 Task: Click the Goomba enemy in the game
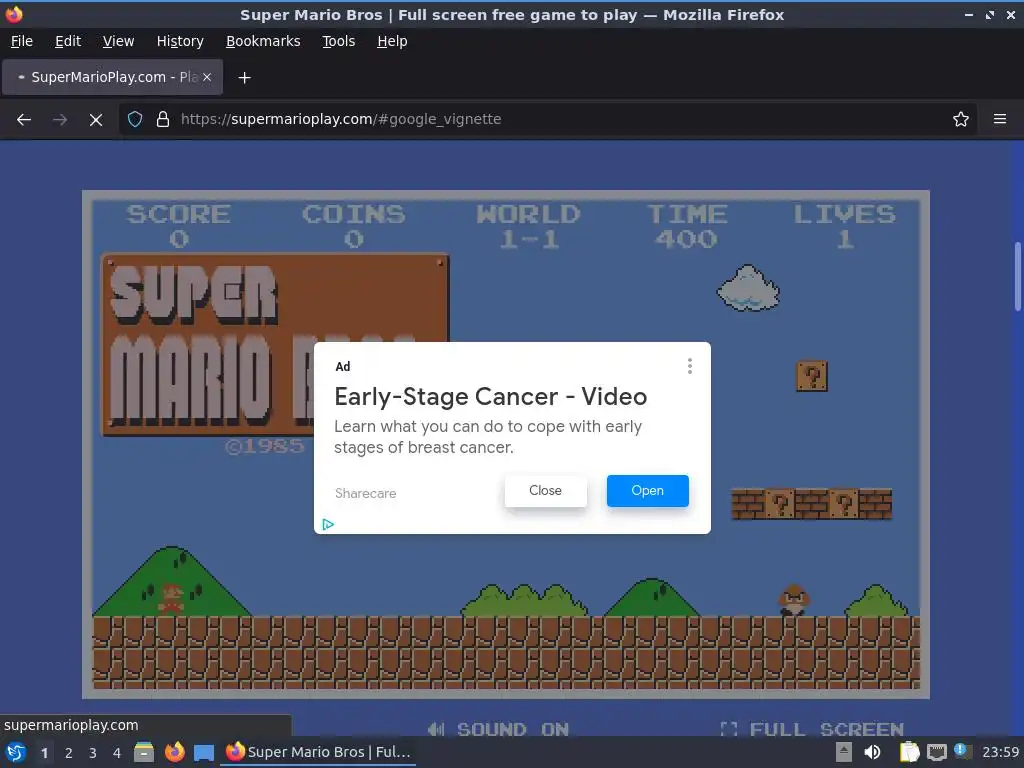794,600
